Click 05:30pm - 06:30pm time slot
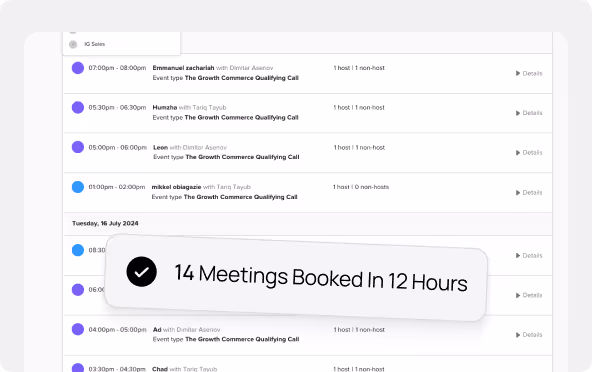 coord(117,108)
